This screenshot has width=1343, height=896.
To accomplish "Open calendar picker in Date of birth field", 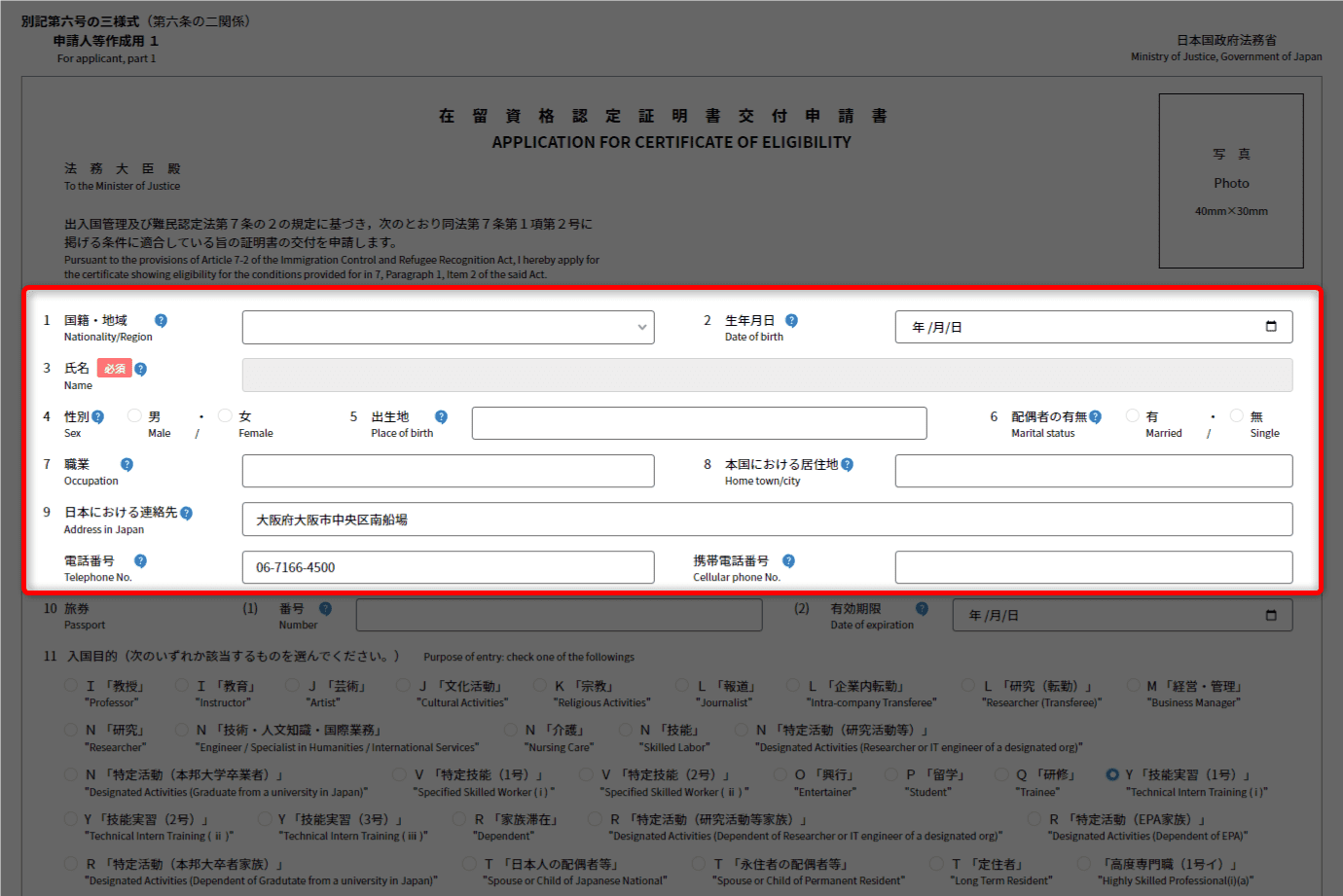I will (1270, 327).
